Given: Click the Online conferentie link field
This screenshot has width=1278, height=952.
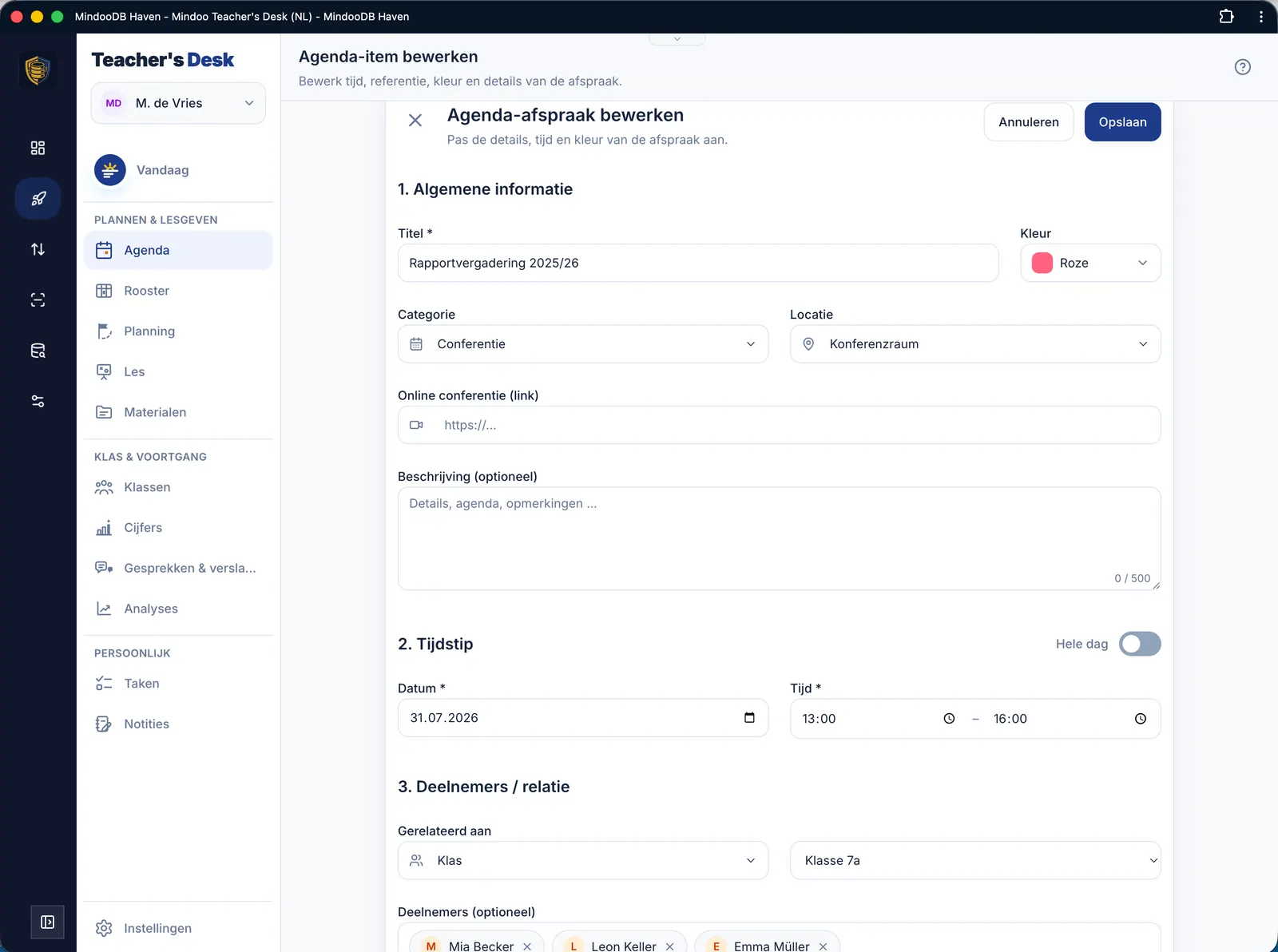Looking at the screenshot, I should 779,425.
